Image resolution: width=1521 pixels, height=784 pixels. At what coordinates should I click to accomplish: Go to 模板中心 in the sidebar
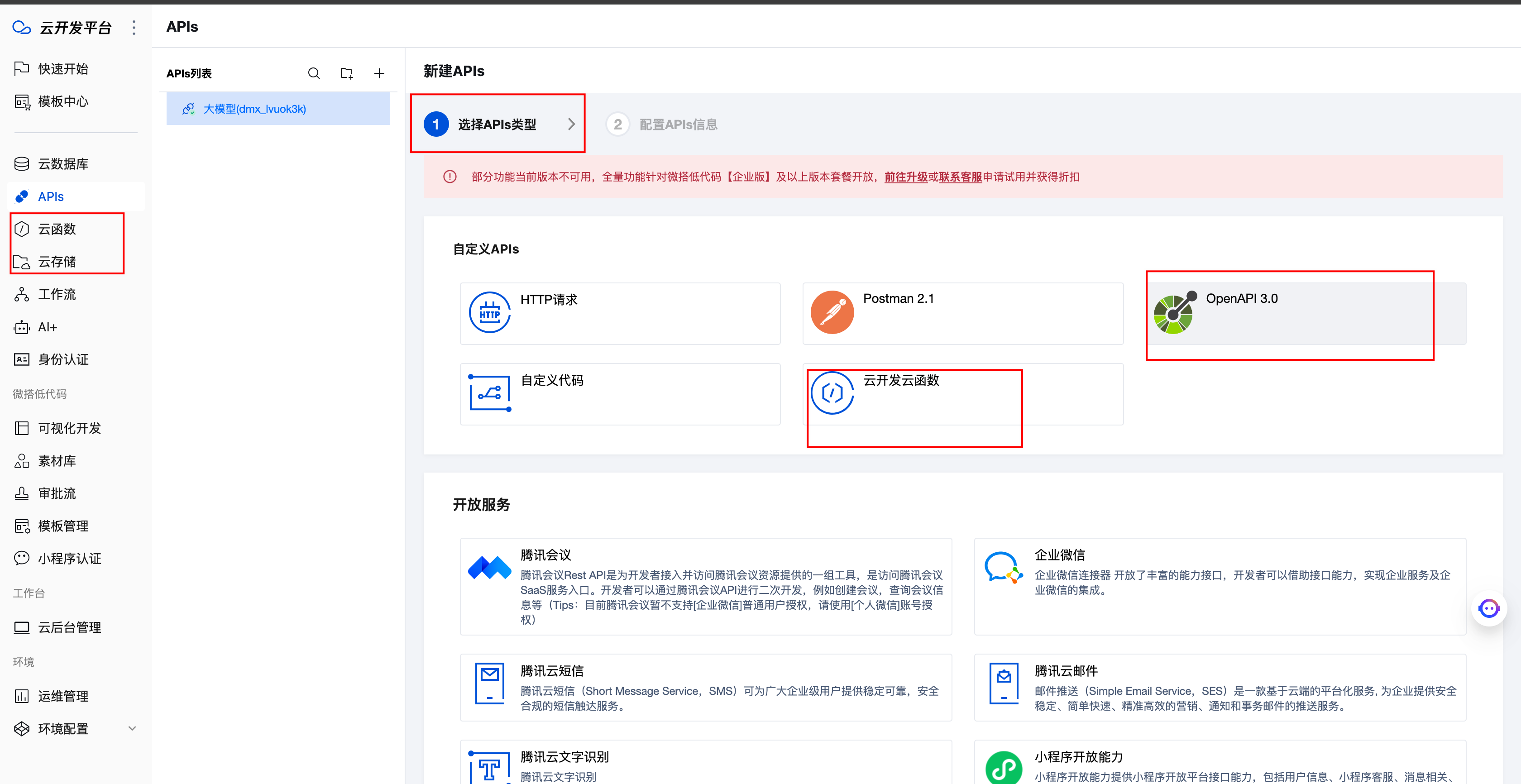pyautogui.click(x=76, y=101)
